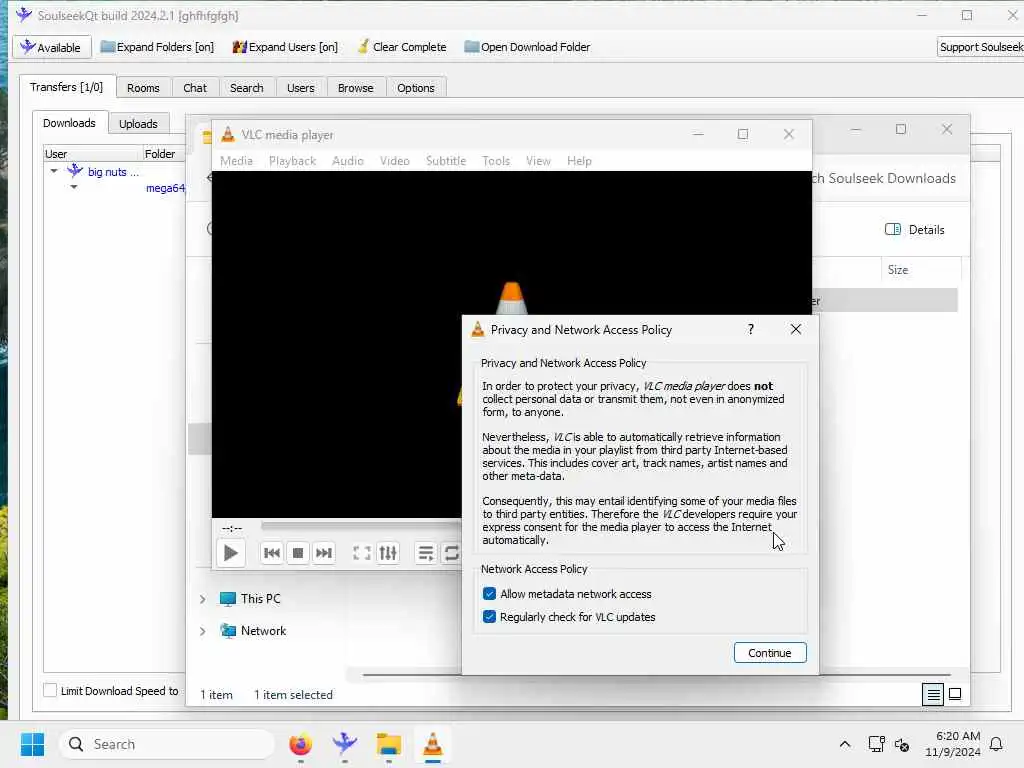Click Clear Complete in Soulseek

pos(402,47)
